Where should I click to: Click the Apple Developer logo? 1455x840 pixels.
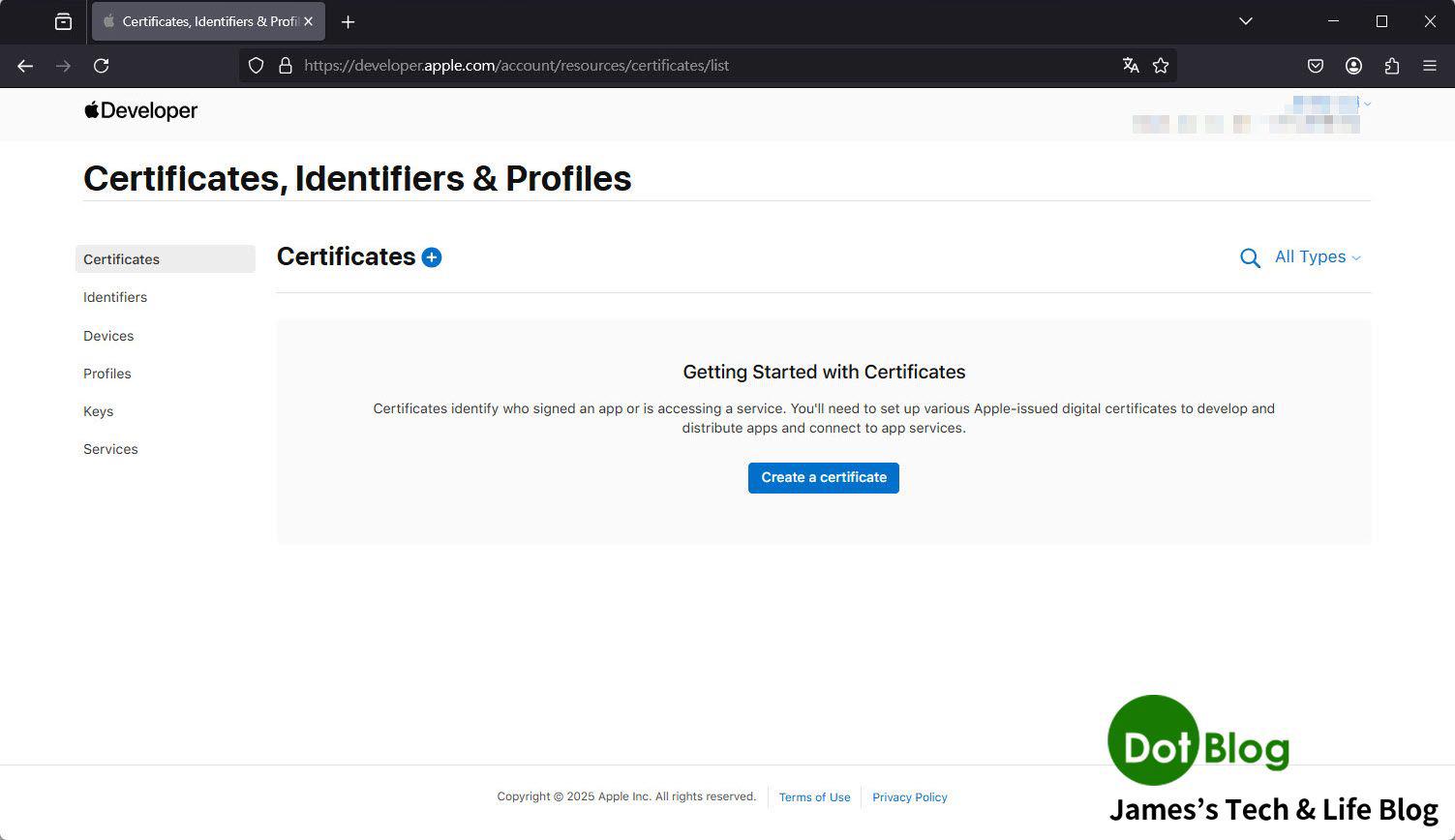click(x=141, y=111)
